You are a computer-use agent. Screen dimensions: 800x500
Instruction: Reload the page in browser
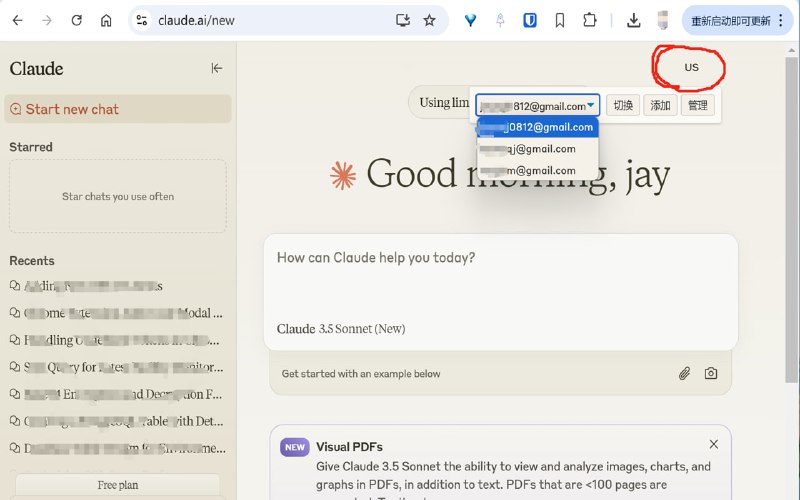click(x=76, y=20)
